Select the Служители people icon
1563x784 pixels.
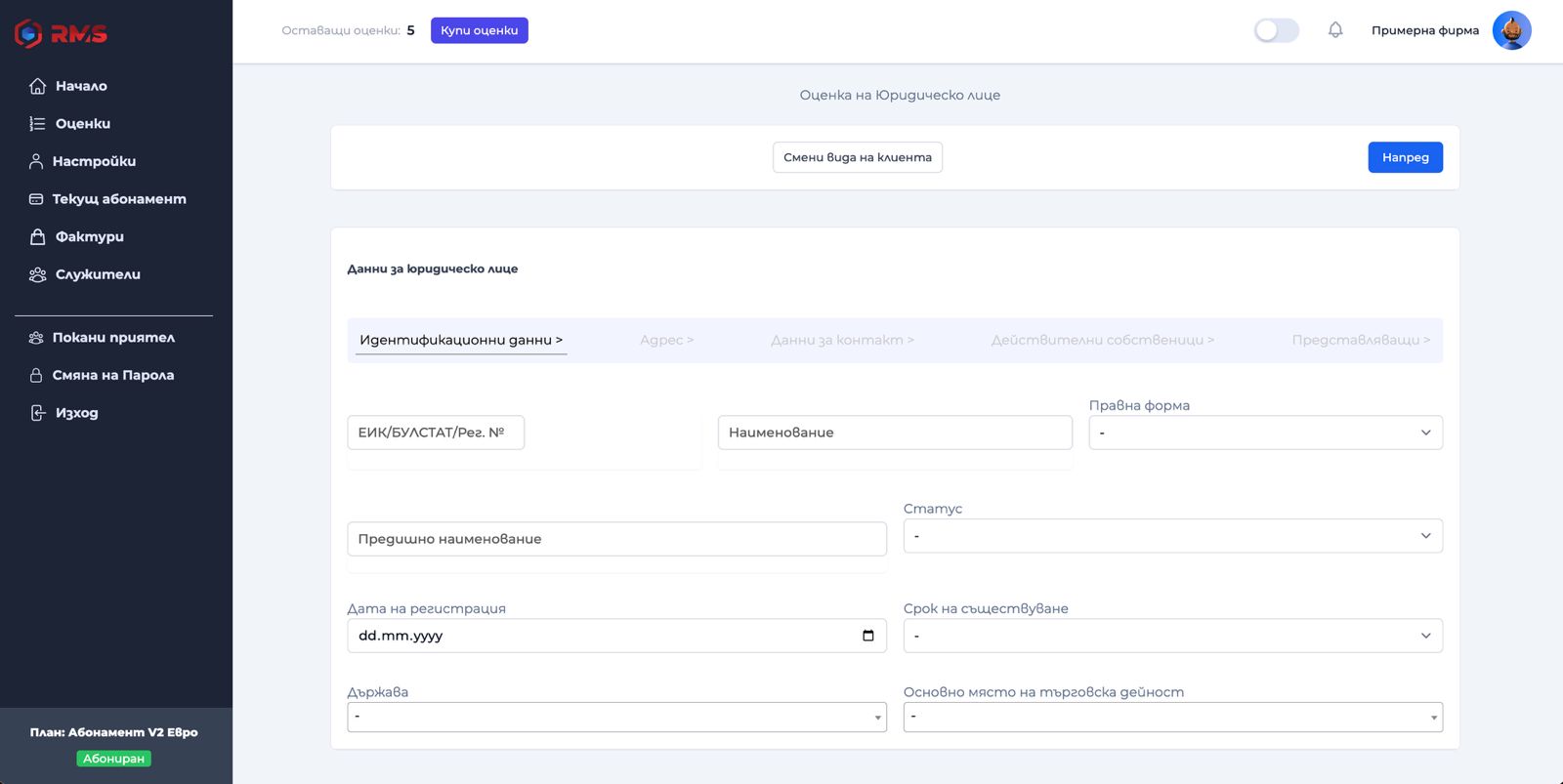click(x=37, y=274)
